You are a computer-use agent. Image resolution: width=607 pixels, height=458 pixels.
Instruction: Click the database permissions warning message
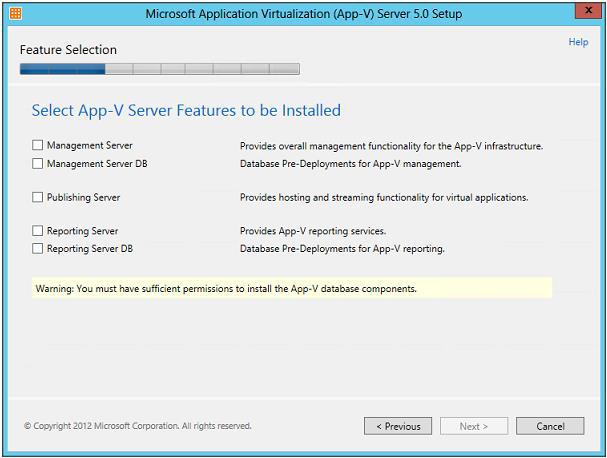(x=226, y=288)
